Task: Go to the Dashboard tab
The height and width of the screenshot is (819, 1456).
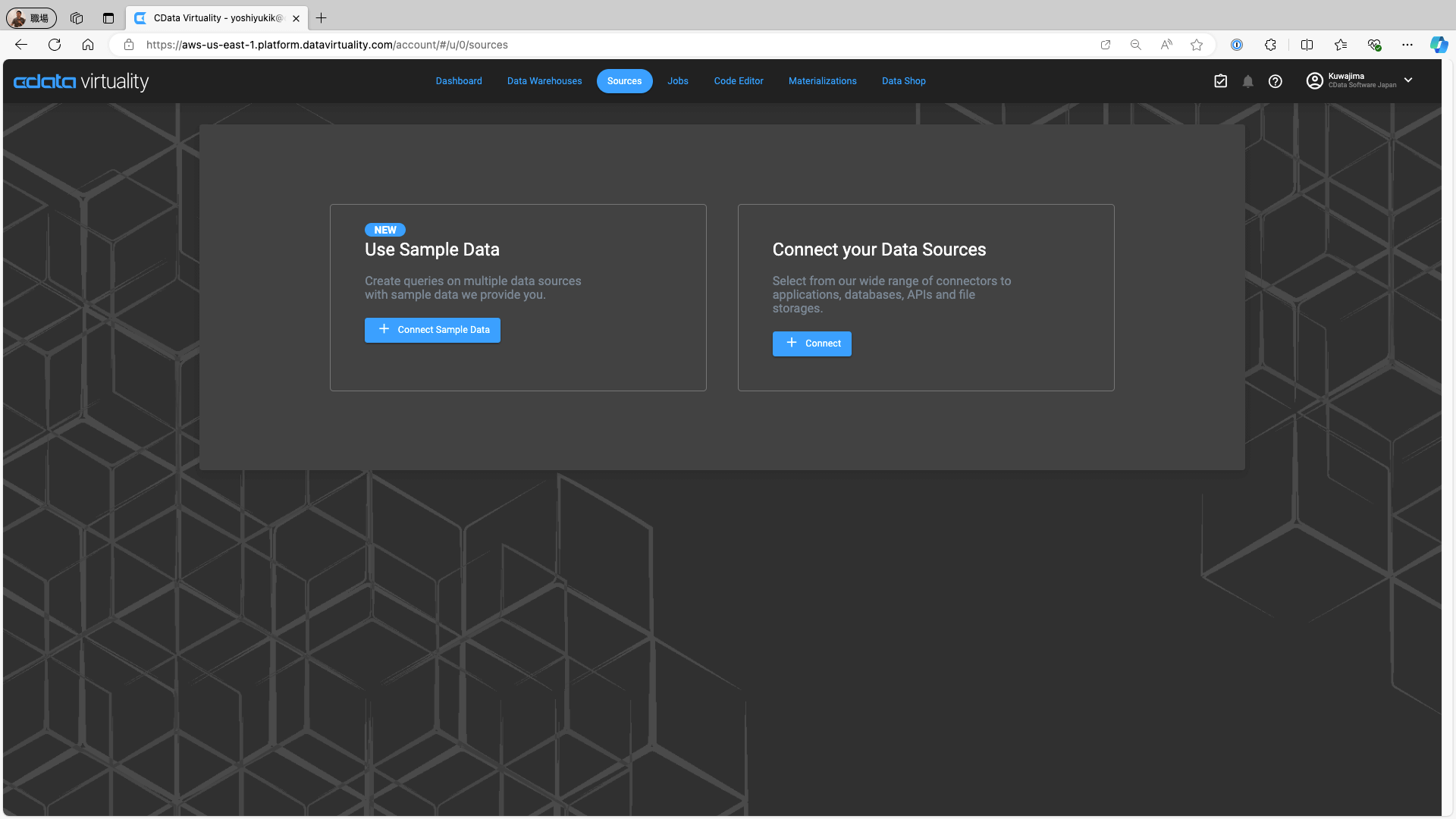Action: pyautogui.click(x=459, y=81)
